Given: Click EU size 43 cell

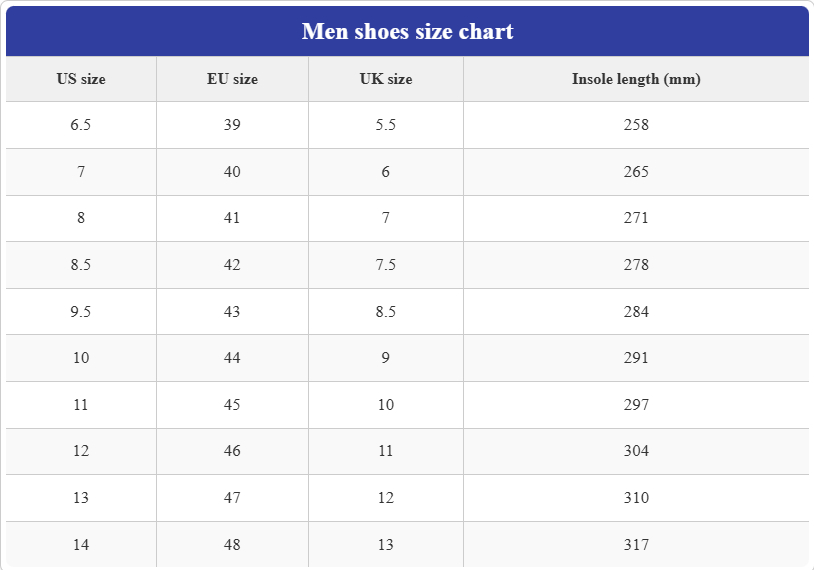Looking at the screenshot, I should click(232, 311).
